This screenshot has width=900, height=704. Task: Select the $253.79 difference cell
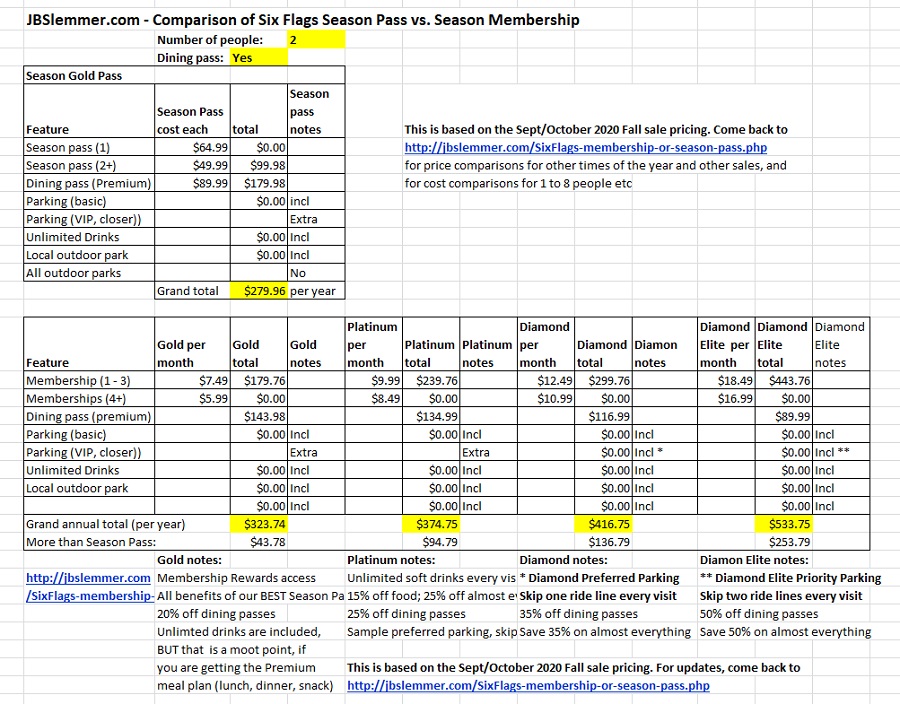click(x=783, y=542)
